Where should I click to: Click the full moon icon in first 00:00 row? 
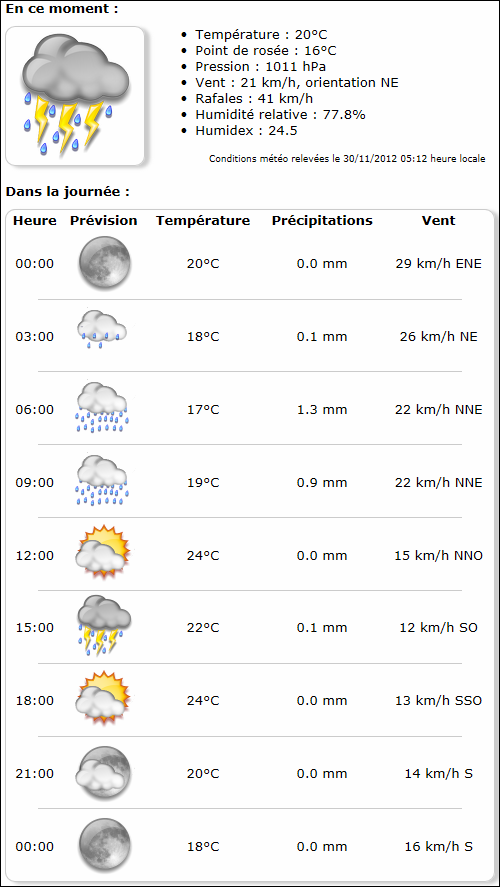click(104, 264)
